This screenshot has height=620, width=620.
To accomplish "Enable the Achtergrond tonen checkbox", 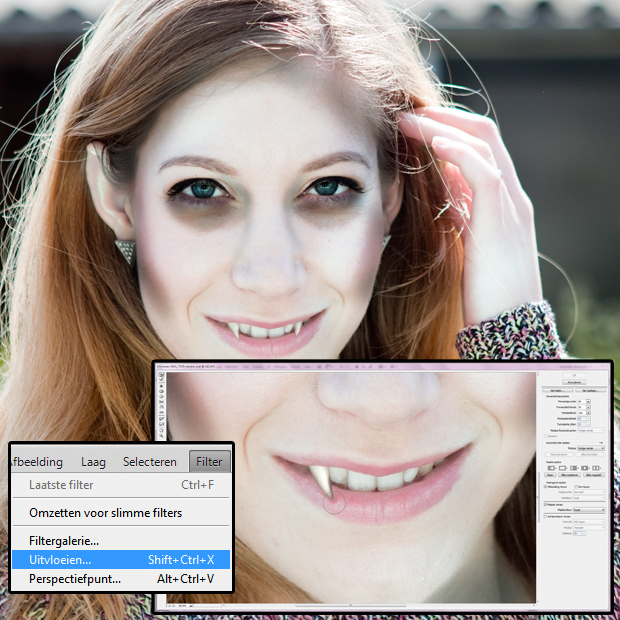I will pyautogui.click(x=545, y=516).
